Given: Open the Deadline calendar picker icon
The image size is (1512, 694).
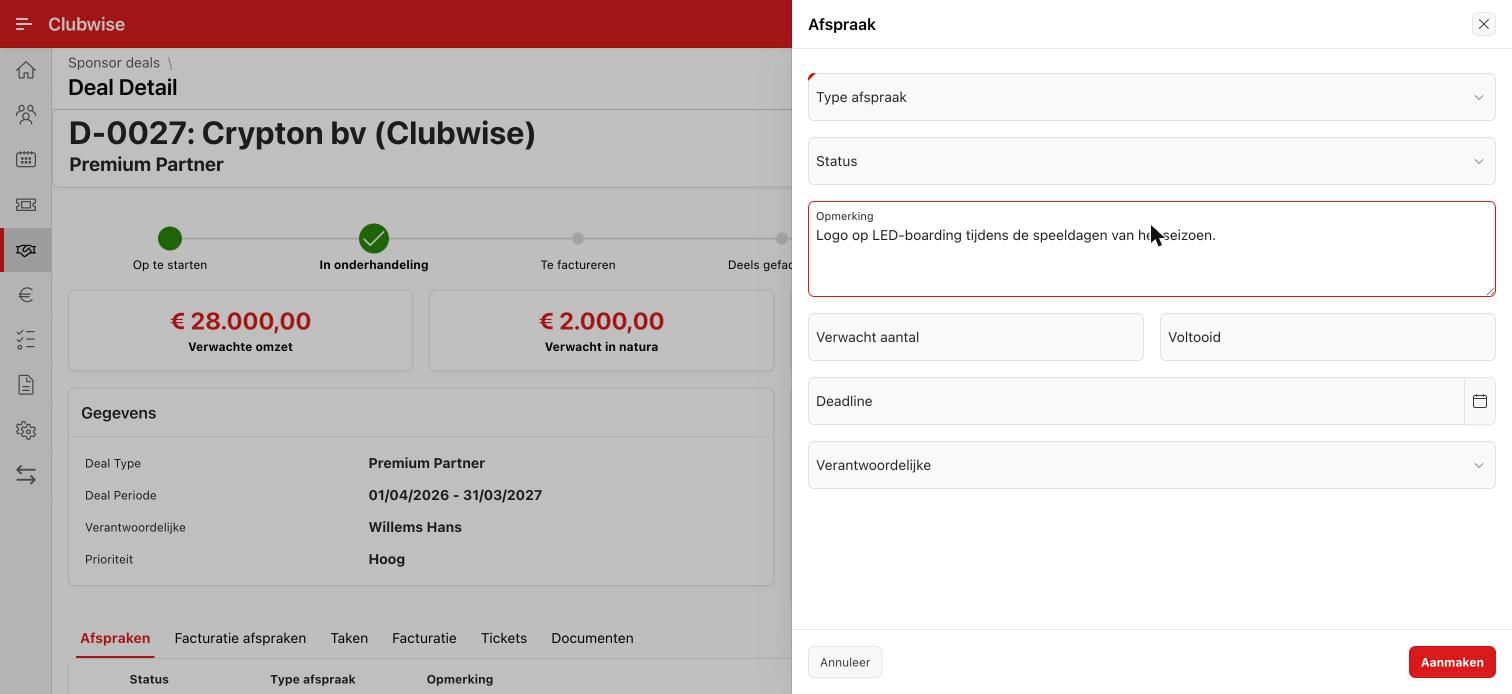Looking at the screenshot, I should point(1480,401).
